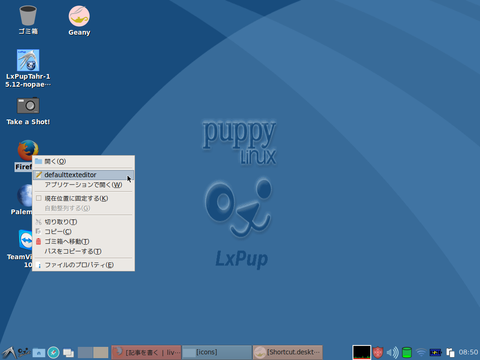Viewport: 480px width, 360px height.
Task: Click the show desktop windows icon in taskbar
Action: (x=68, y=352)
